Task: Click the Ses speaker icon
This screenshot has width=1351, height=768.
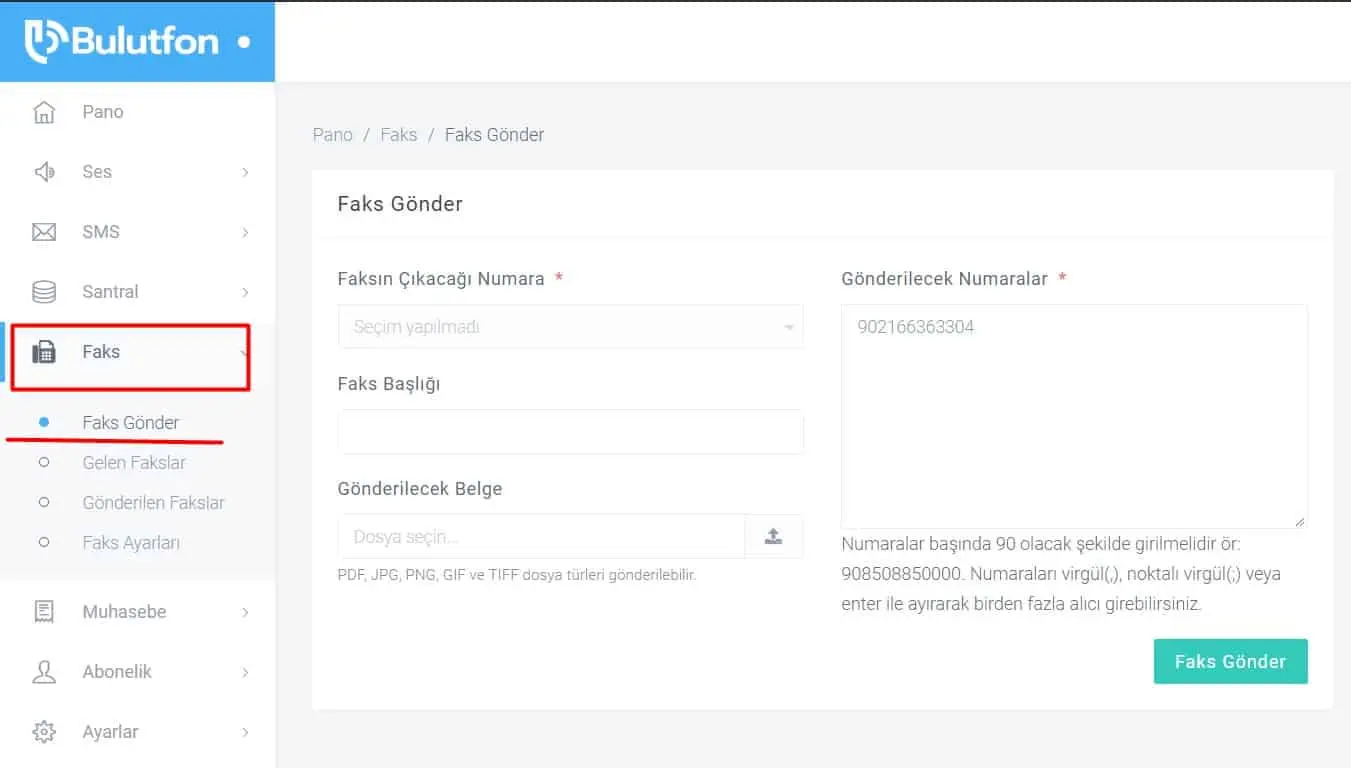Action: click(x=44, y=172)
